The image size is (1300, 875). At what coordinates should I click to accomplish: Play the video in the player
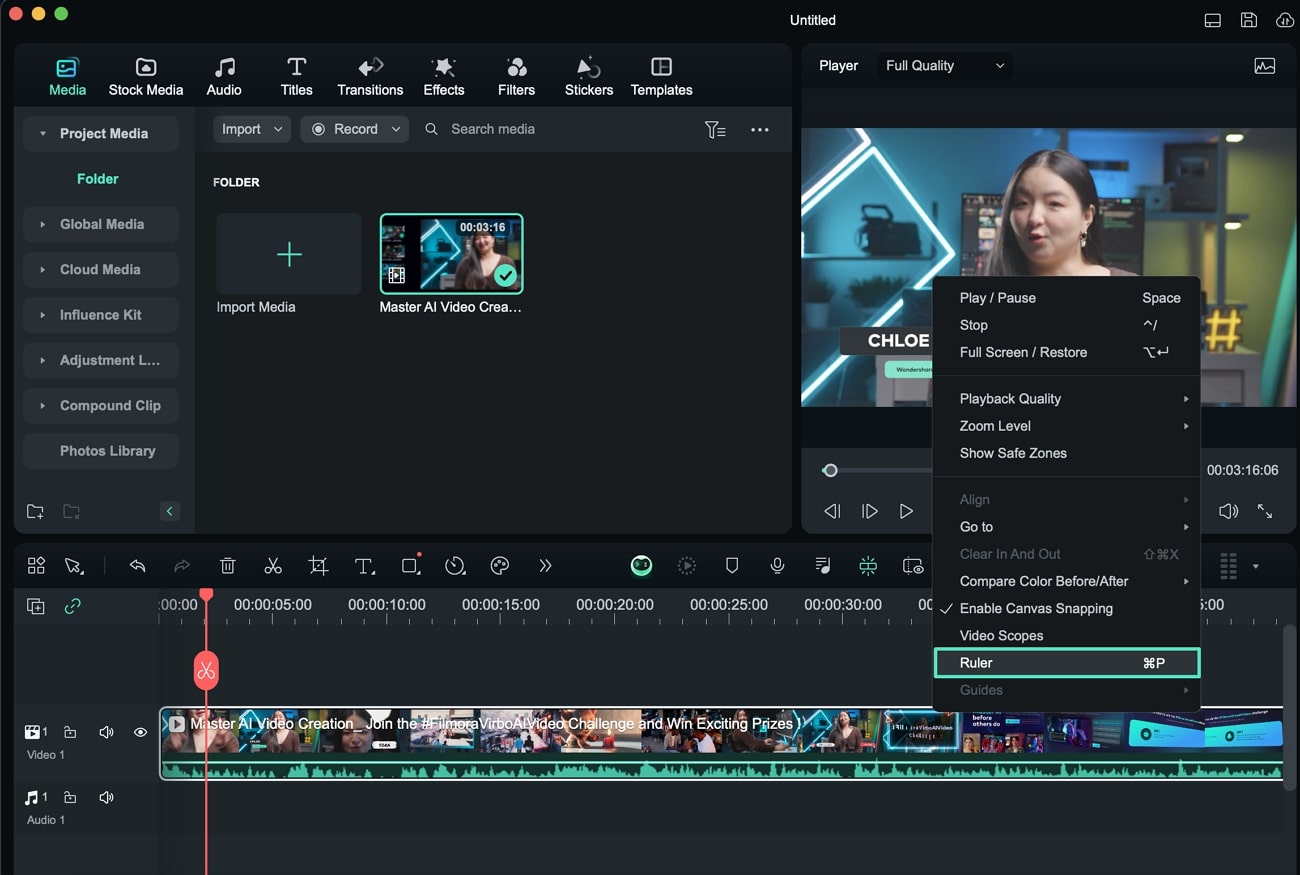coord(906,511)
